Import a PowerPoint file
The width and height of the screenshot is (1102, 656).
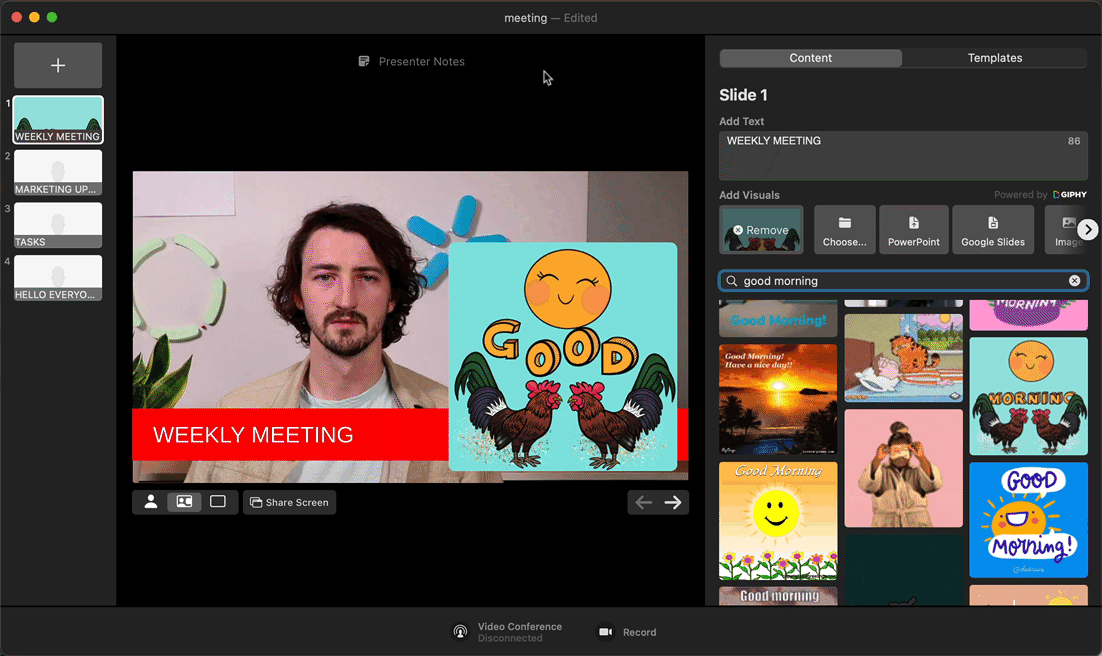click(914, 230)
